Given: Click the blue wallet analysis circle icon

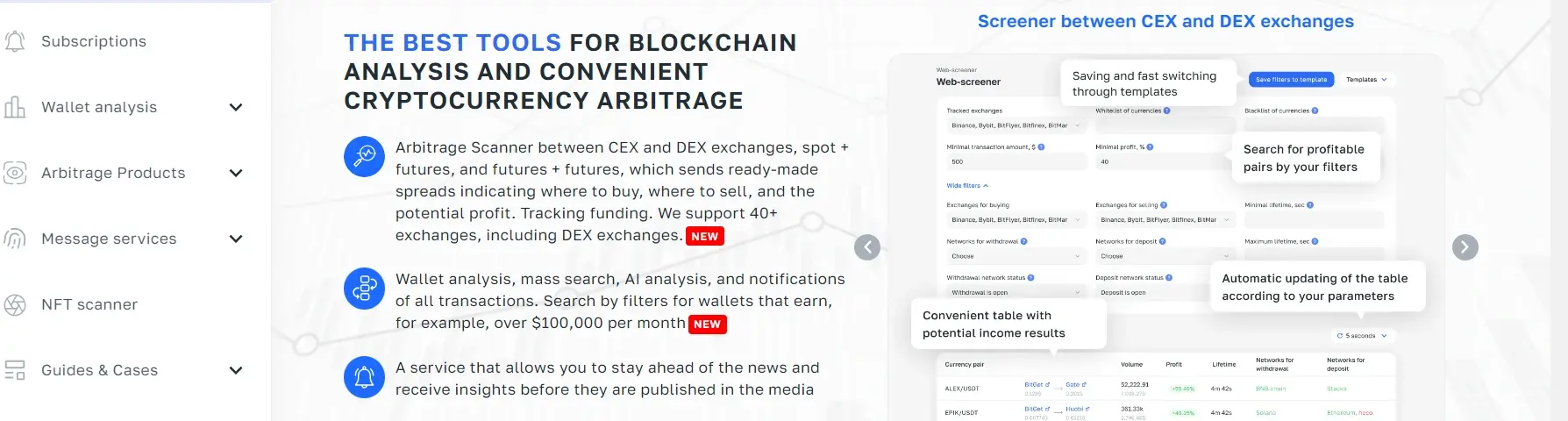Looking at the screenshot, I should 364,289.
